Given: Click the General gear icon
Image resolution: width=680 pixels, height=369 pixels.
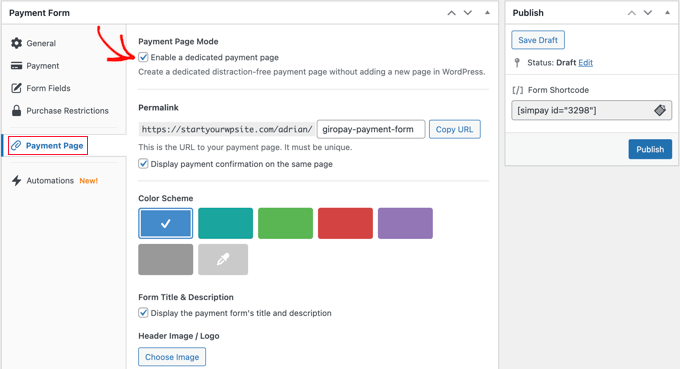Looking at the screenshot, I should coord(16,43).
